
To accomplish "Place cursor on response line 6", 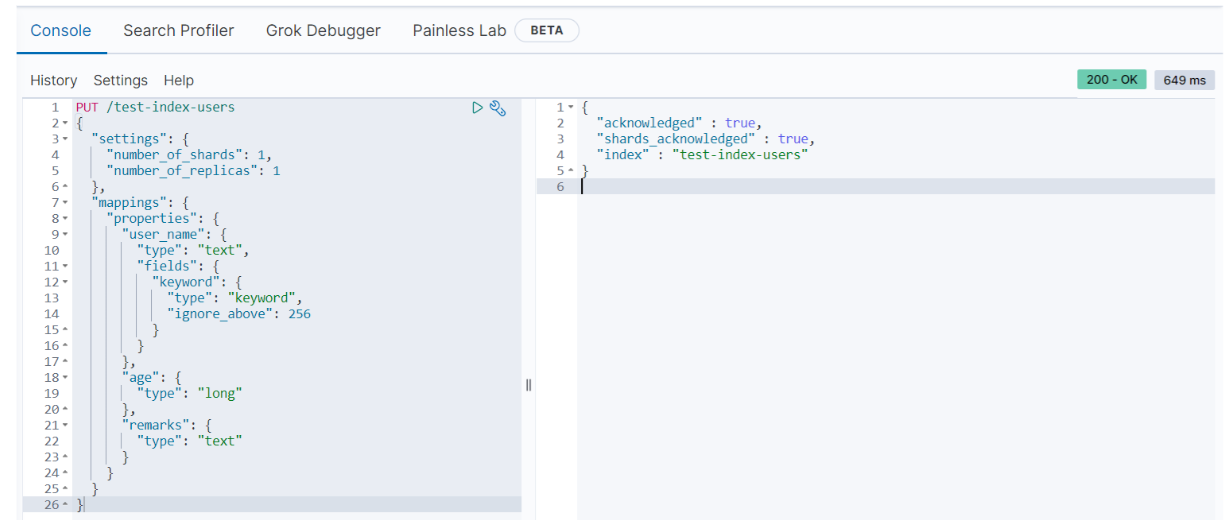I will pos(895,187).
